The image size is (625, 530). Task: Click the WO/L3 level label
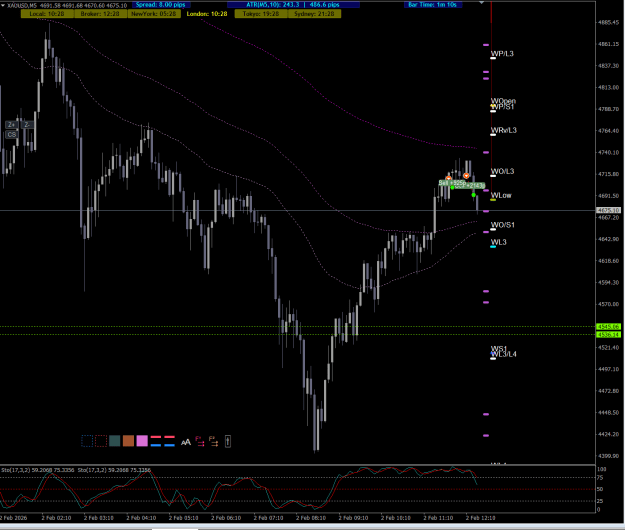click(x=503, y=171)
